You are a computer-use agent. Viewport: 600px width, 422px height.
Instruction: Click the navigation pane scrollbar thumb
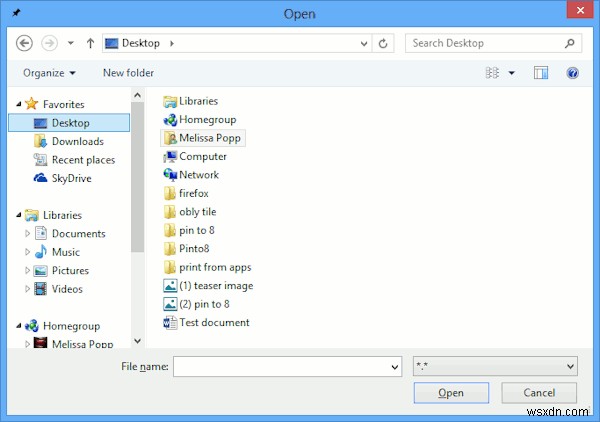click(138, 177)
